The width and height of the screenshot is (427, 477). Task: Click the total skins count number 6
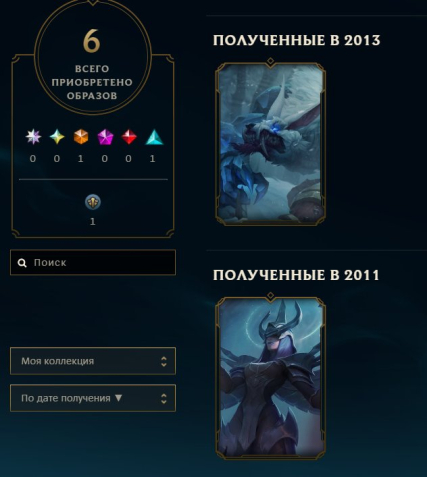click(91, 41)
